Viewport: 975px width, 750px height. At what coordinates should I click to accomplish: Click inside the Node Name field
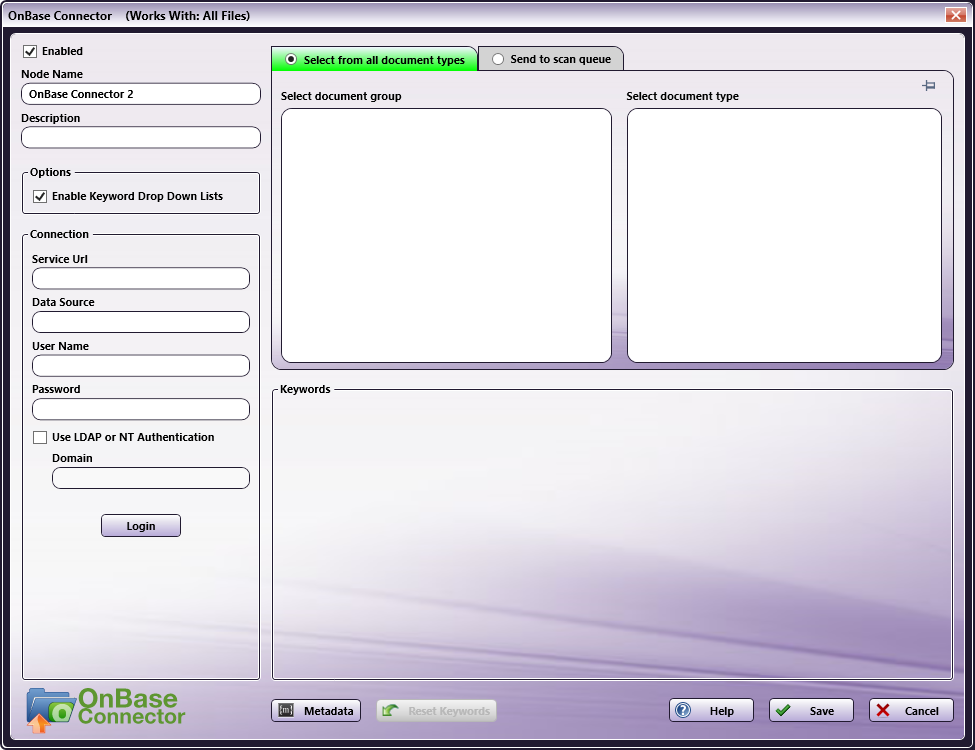coord(140,93)
